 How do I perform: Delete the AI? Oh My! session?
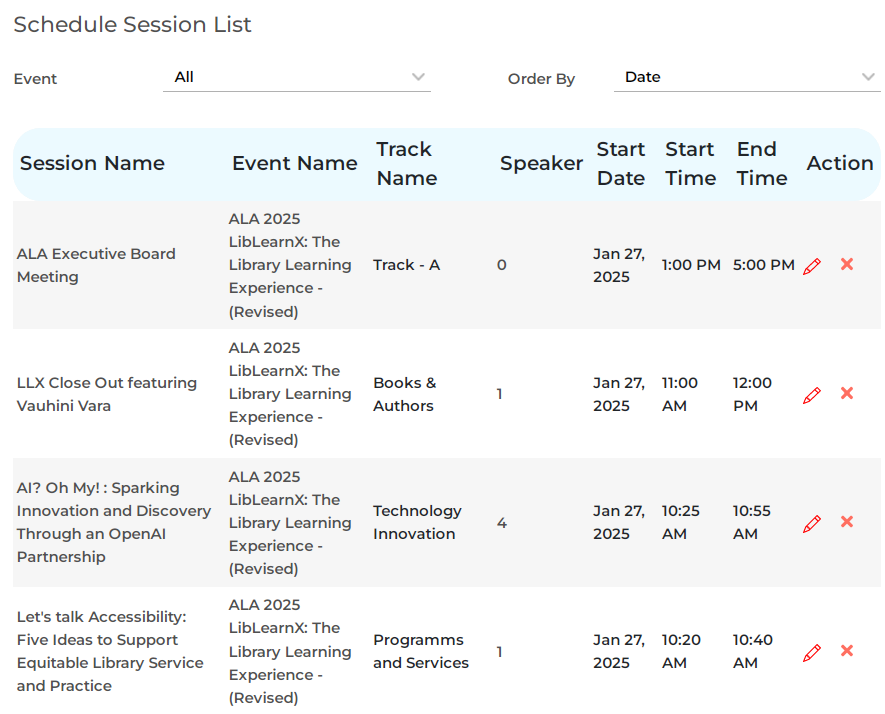(x=847, y=522)
